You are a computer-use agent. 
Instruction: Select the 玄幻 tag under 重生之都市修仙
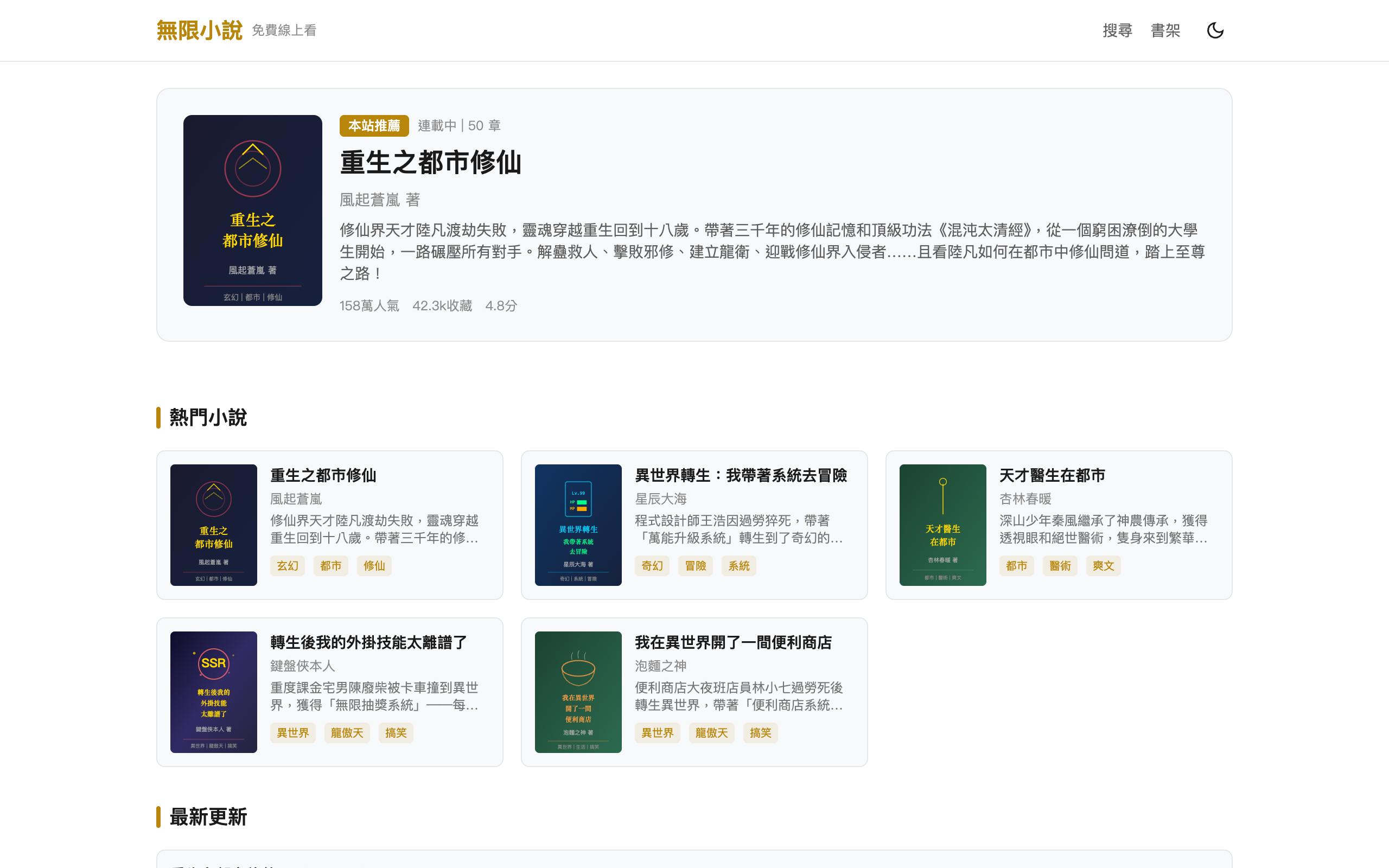coord(288,565)
